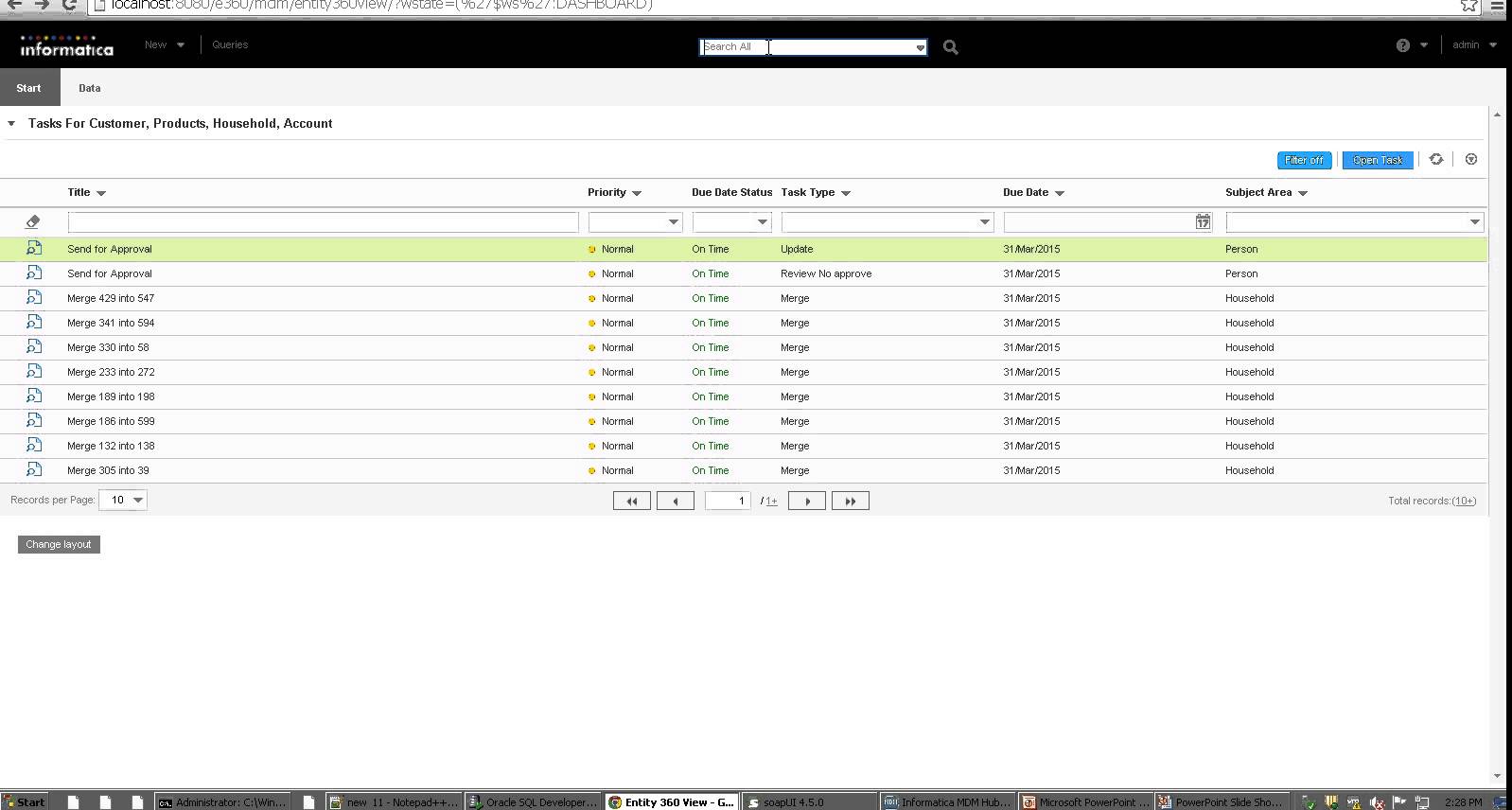Open the New menu
Viewport: 1512px width, 810px height.
[164, 44]
